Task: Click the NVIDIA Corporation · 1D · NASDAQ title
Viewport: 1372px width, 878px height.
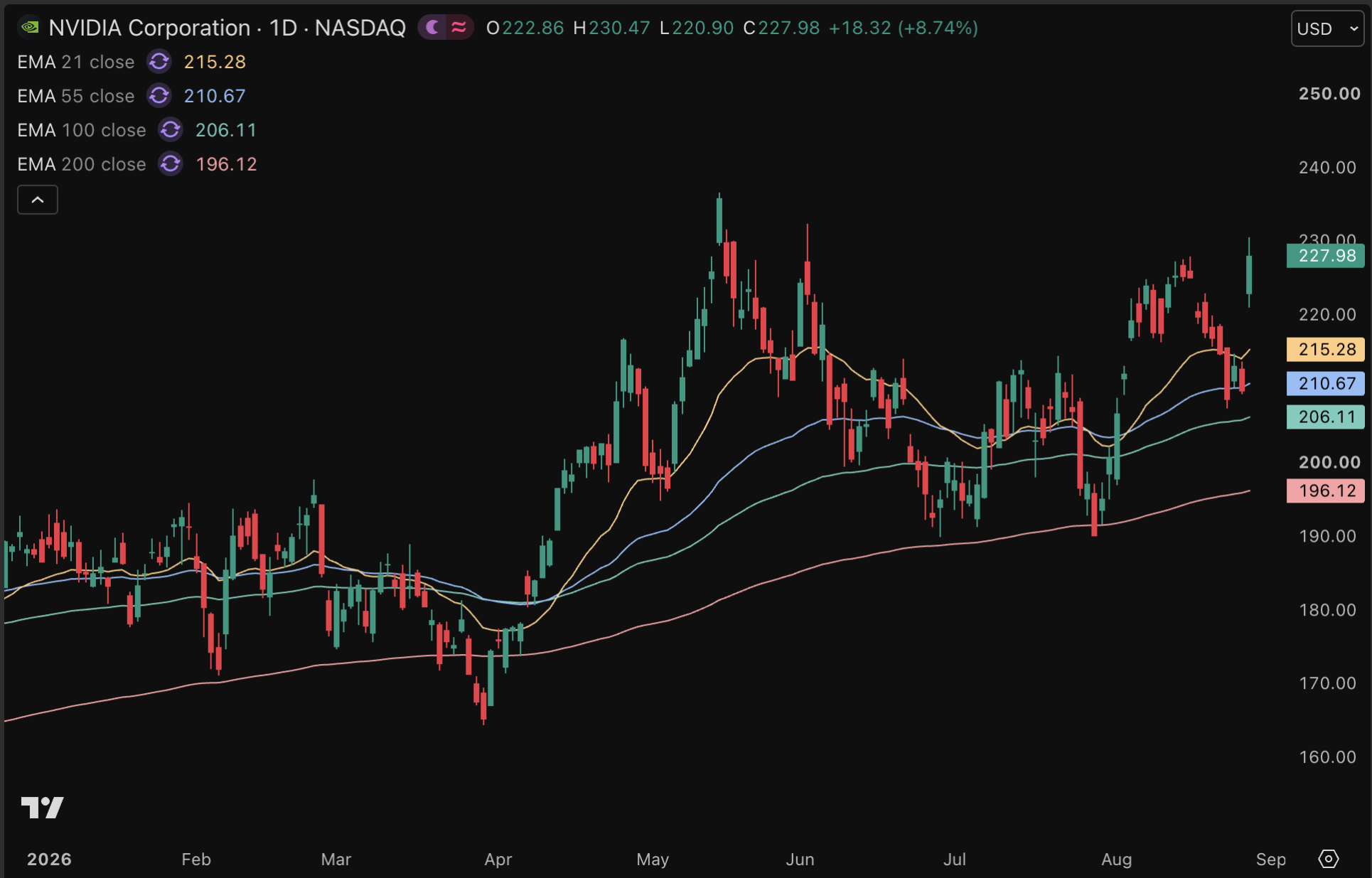Action: 227,28
